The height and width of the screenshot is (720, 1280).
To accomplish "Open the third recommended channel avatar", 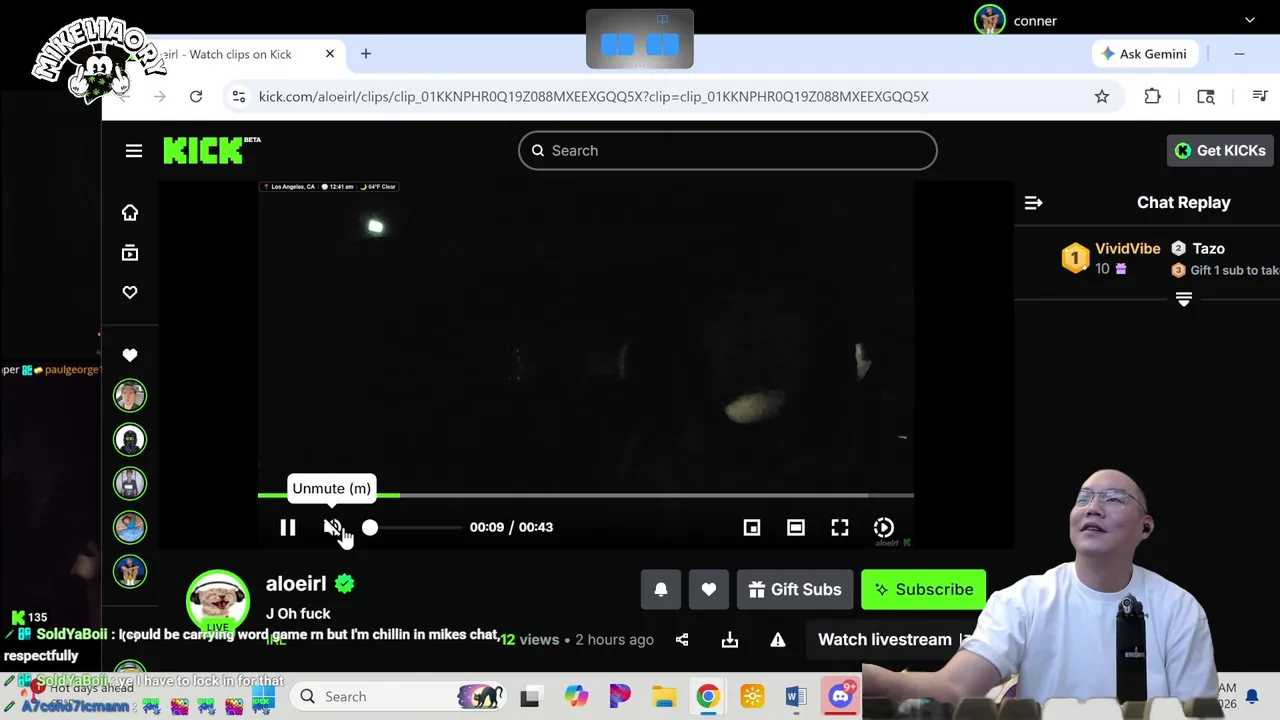I will click(x=130, y=484).
